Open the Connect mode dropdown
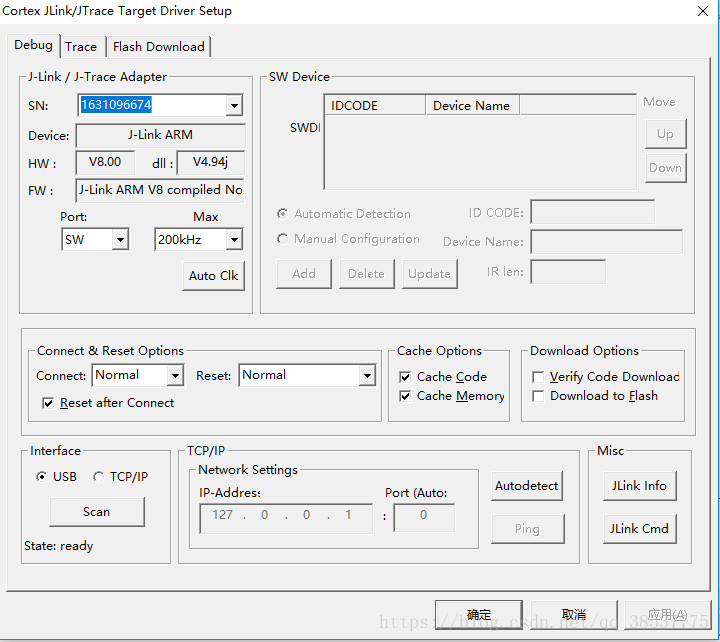 [x=175, y=375]
